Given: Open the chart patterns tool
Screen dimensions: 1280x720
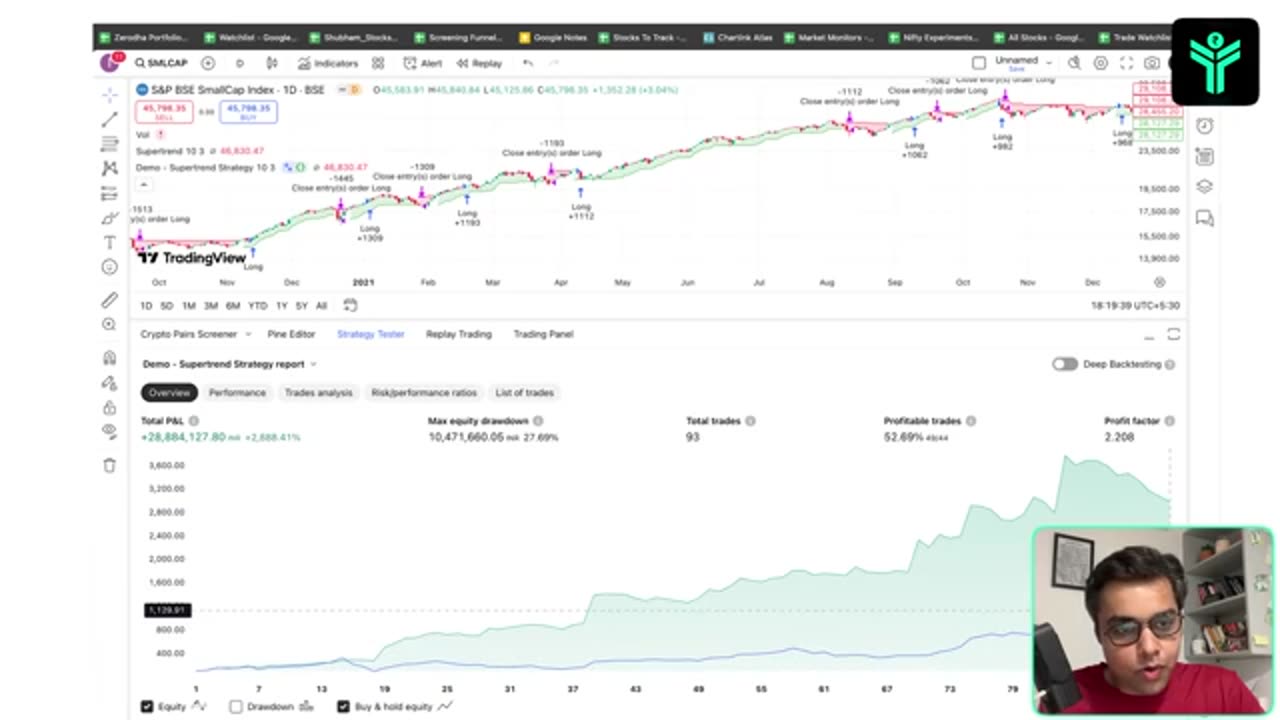Looking at the screenshot, I should (x=109, y=169).
